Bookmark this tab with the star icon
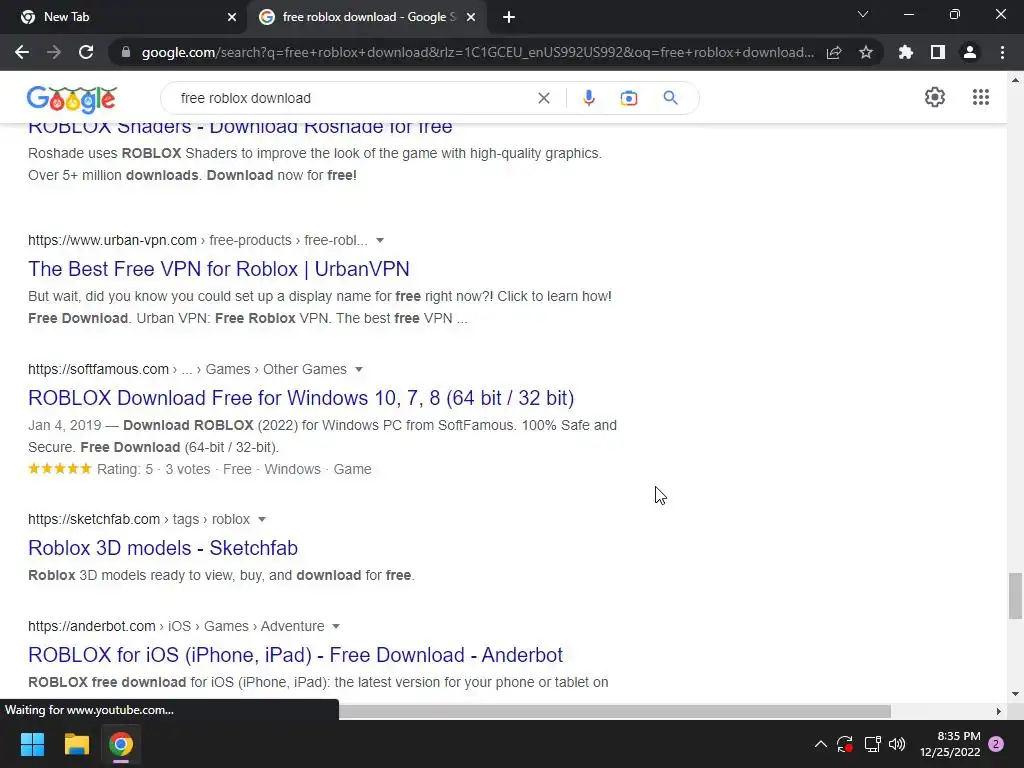Screen dimensions: 1024x768 [x=866, y=52]
